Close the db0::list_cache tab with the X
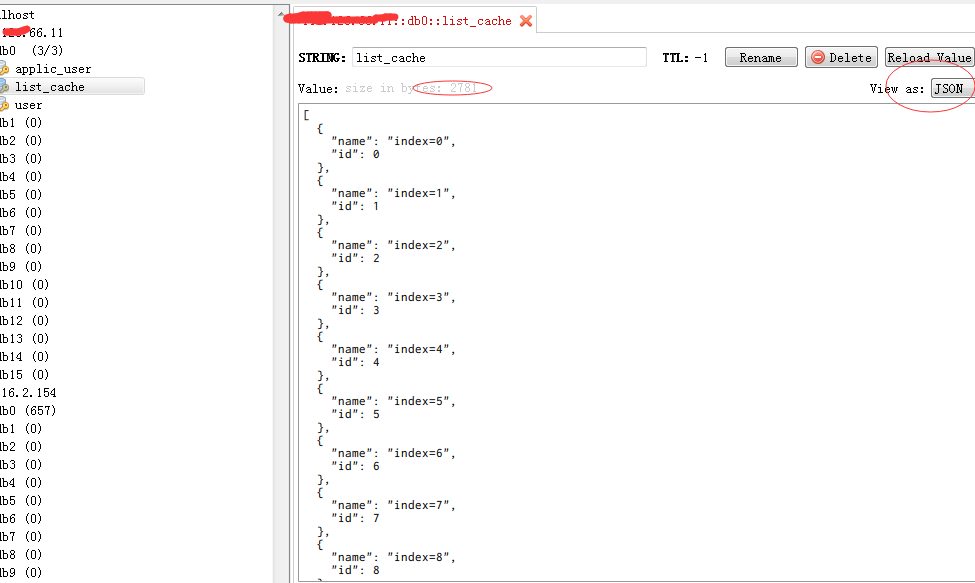 click(526, 21)
